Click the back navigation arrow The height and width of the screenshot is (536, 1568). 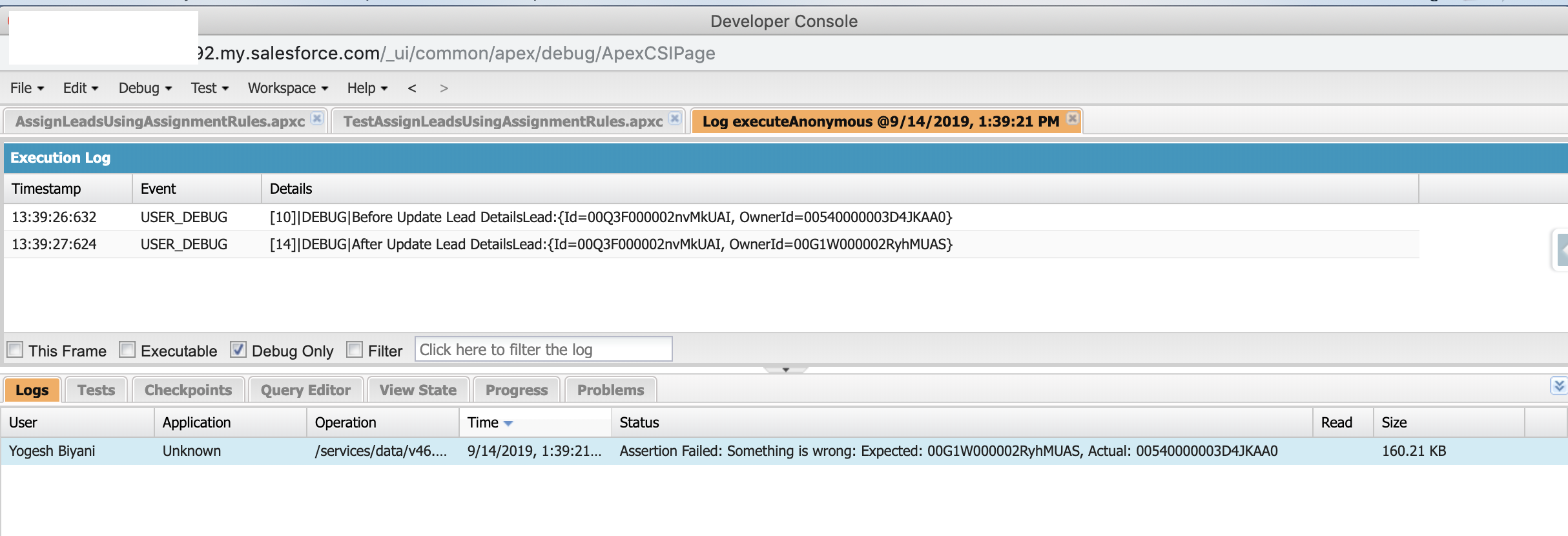pos(412,88)
